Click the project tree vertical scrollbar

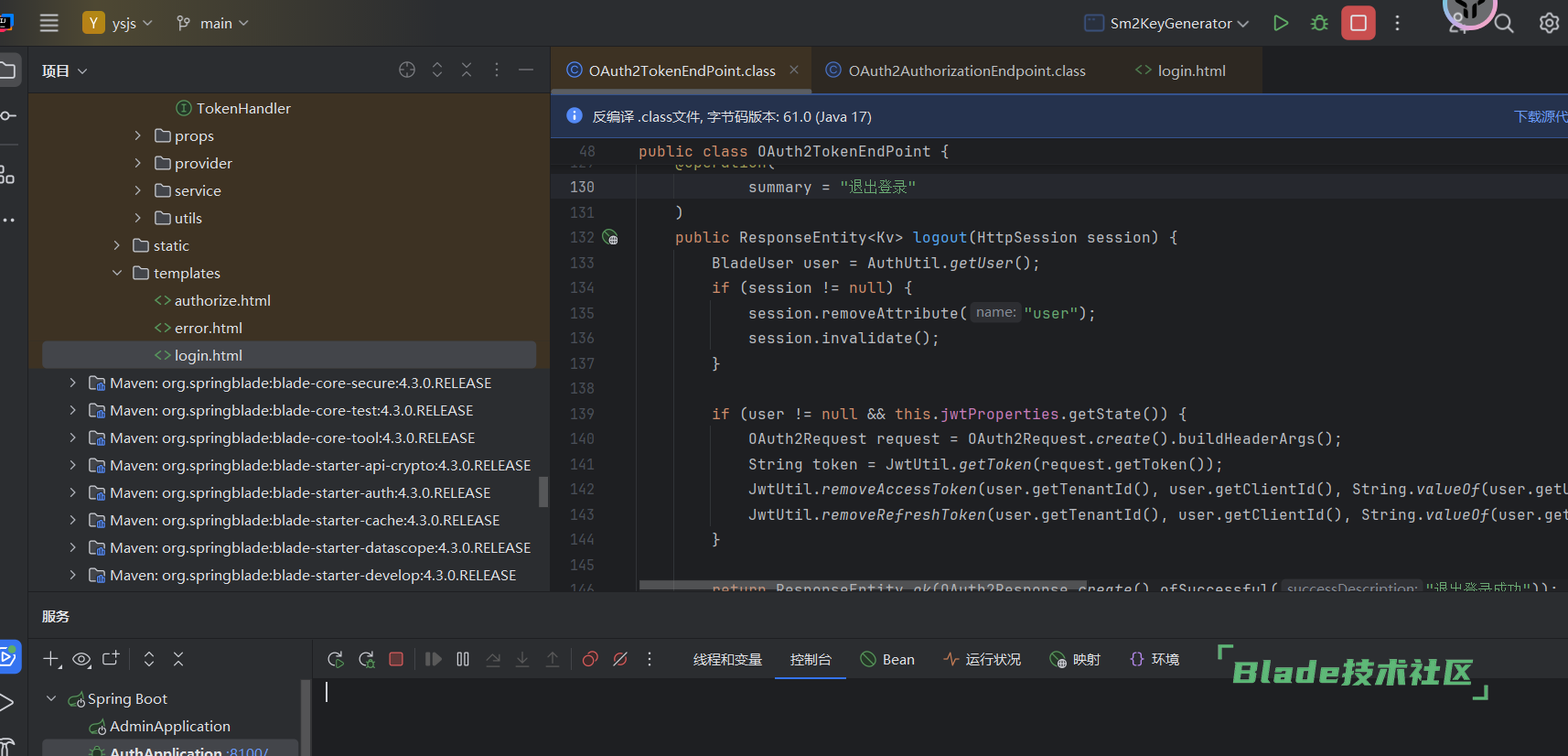[x=543, y=491]
